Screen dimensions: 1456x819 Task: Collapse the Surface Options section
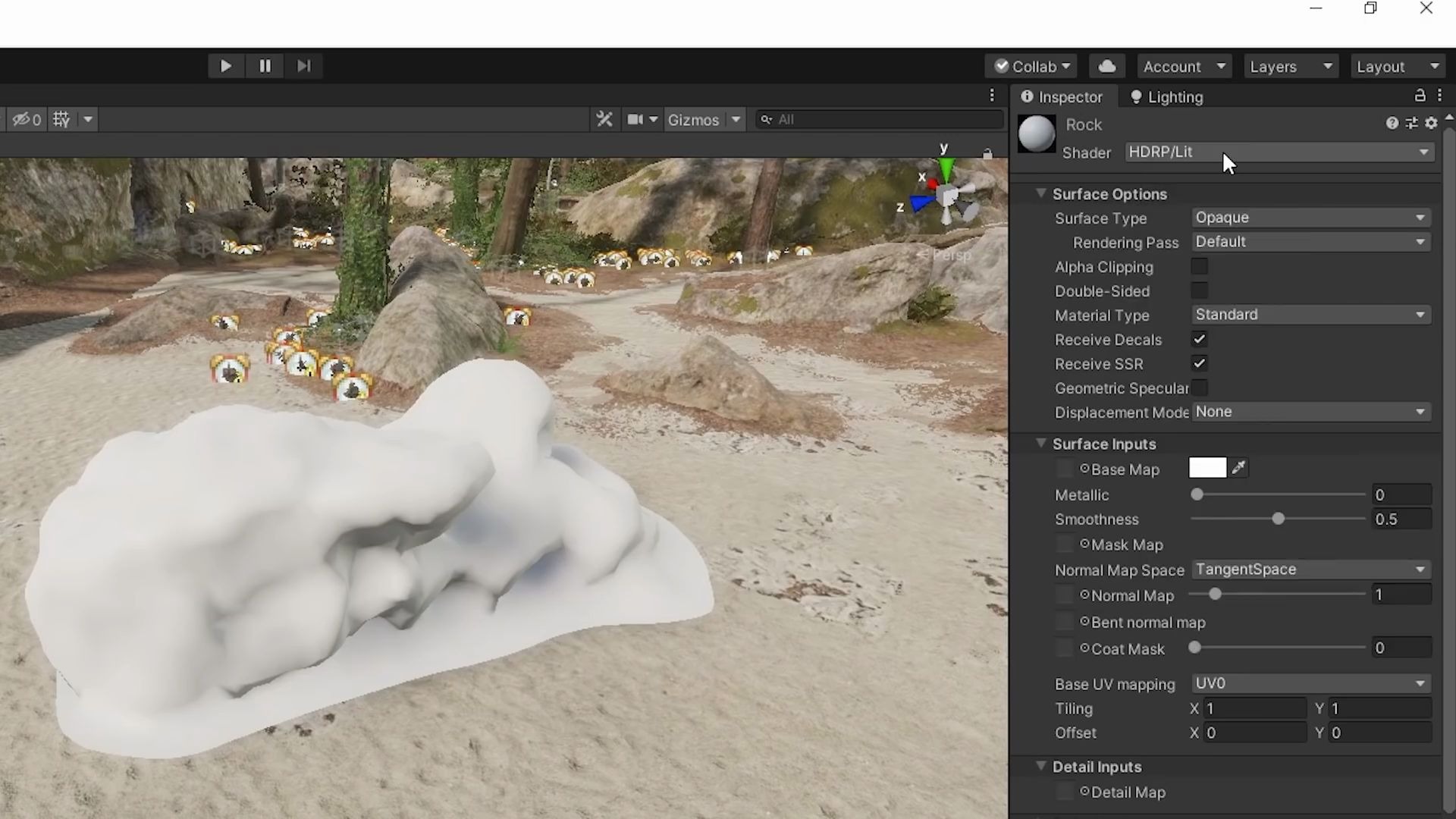[x=1041, y=193]
